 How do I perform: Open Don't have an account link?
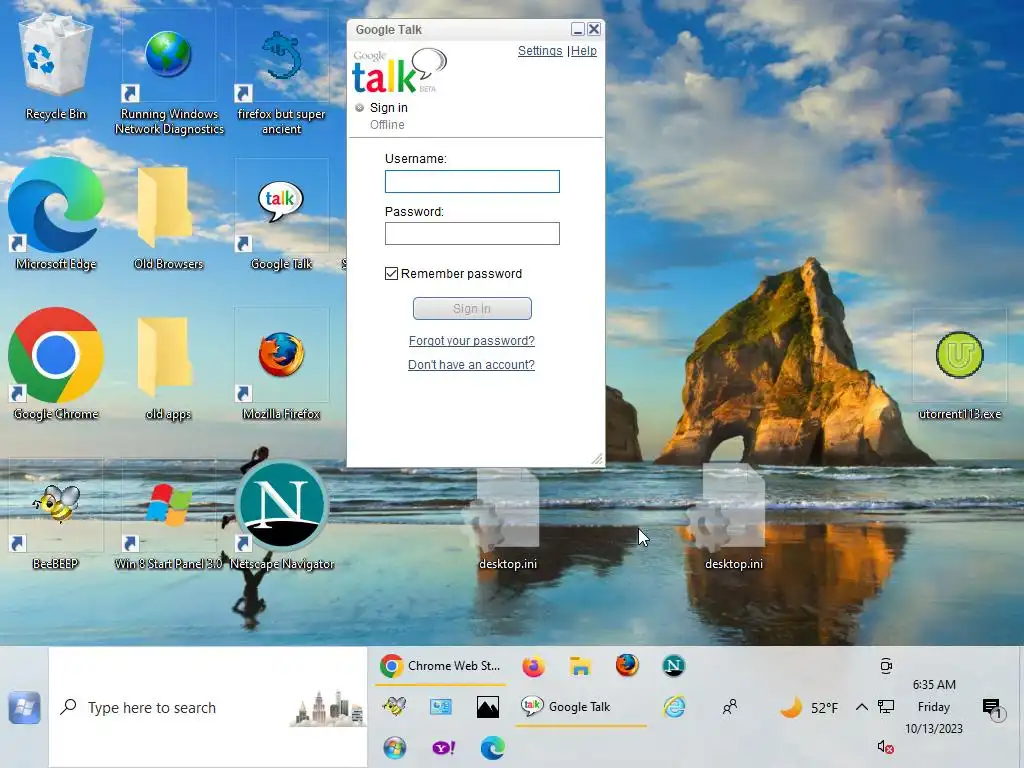(472, 365)
